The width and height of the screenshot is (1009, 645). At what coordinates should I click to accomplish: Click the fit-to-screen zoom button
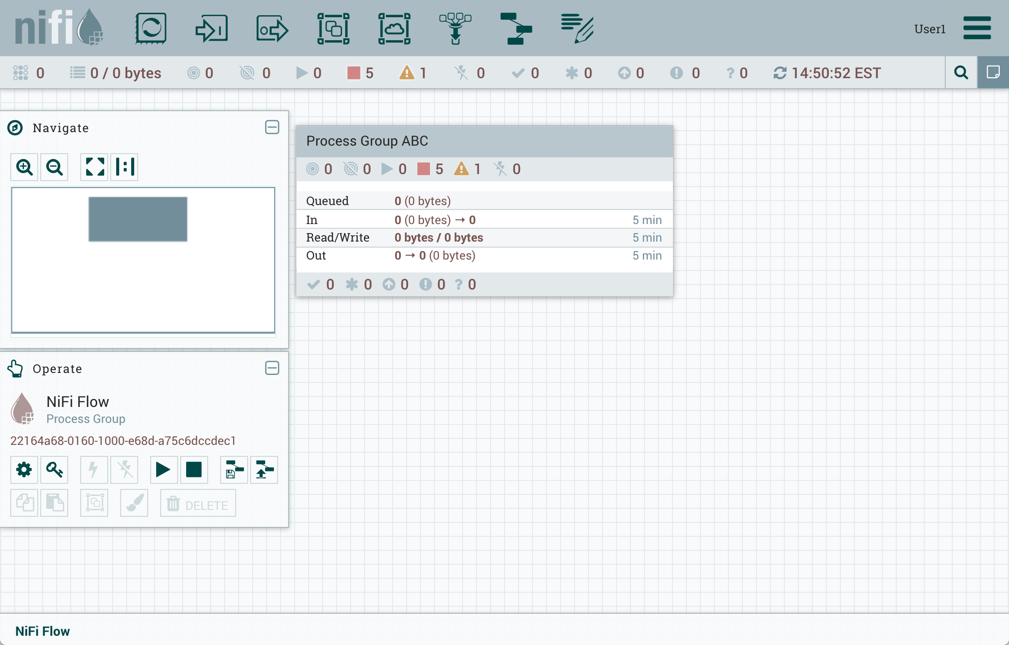point(95,167)
